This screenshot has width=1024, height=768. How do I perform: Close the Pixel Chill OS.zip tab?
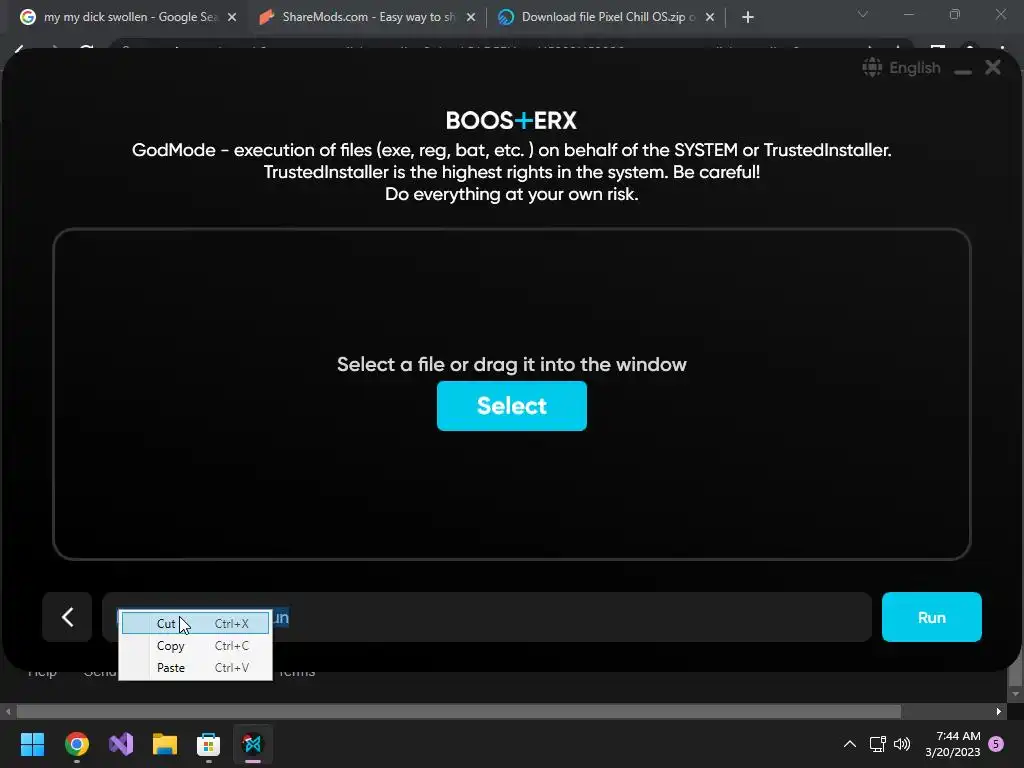click(x=710, y=18)
